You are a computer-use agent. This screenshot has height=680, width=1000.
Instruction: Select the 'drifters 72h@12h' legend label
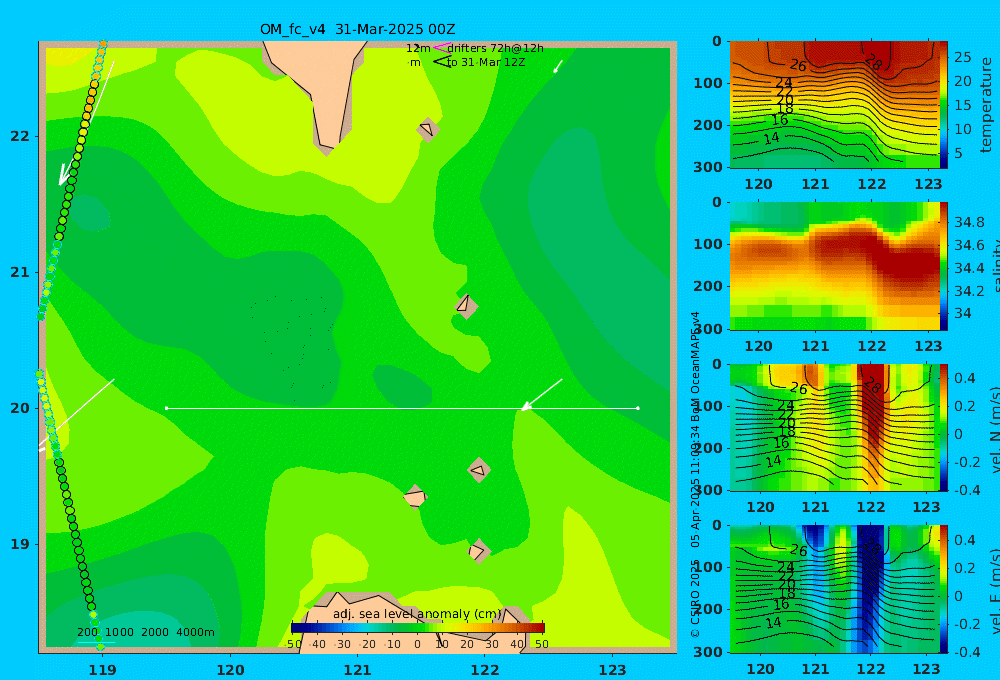click(495, 48)
